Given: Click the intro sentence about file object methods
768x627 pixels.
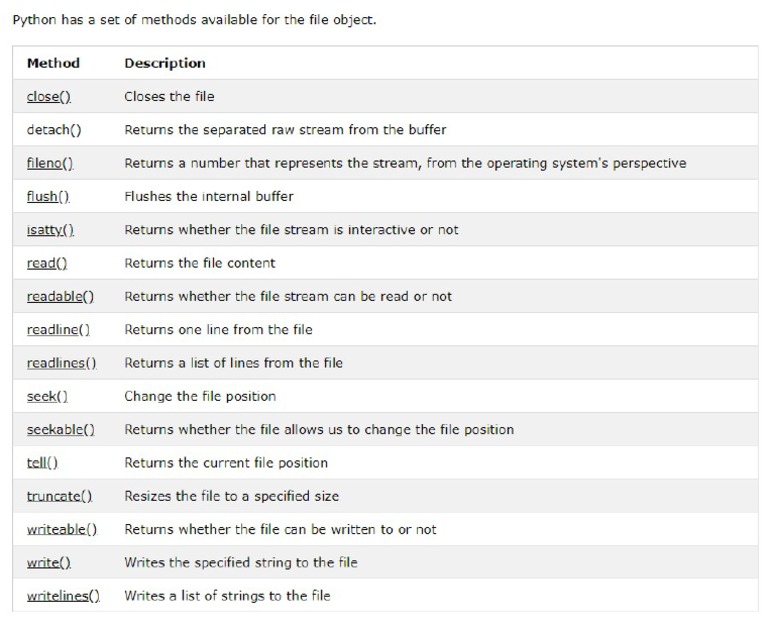Looking at the screenshot, I should tap(194, 20).
